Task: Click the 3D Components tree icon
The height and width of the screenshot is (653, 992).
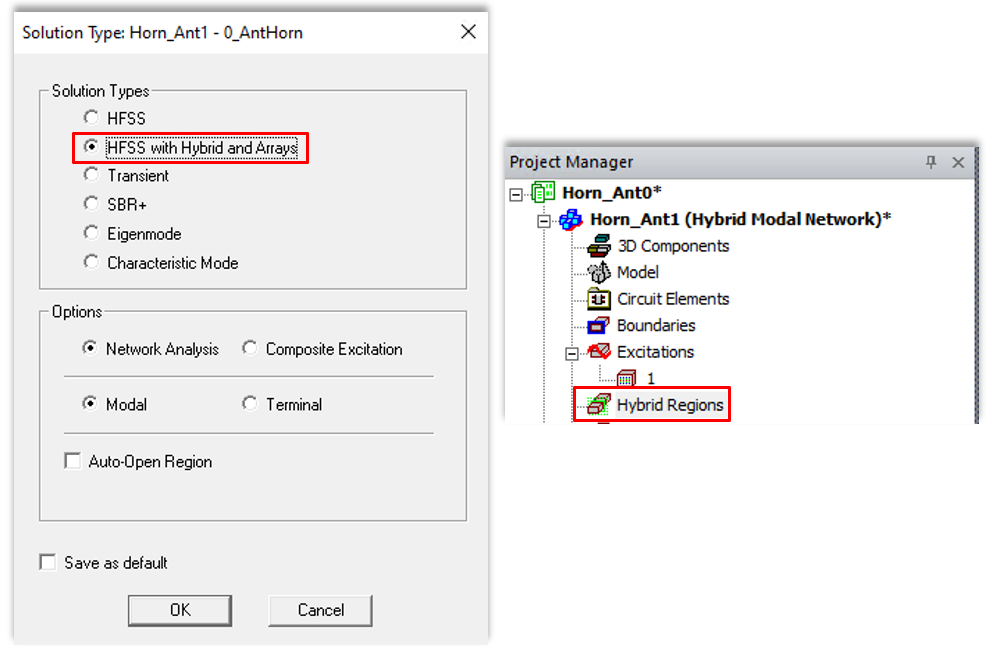Action: click(599, 246)
